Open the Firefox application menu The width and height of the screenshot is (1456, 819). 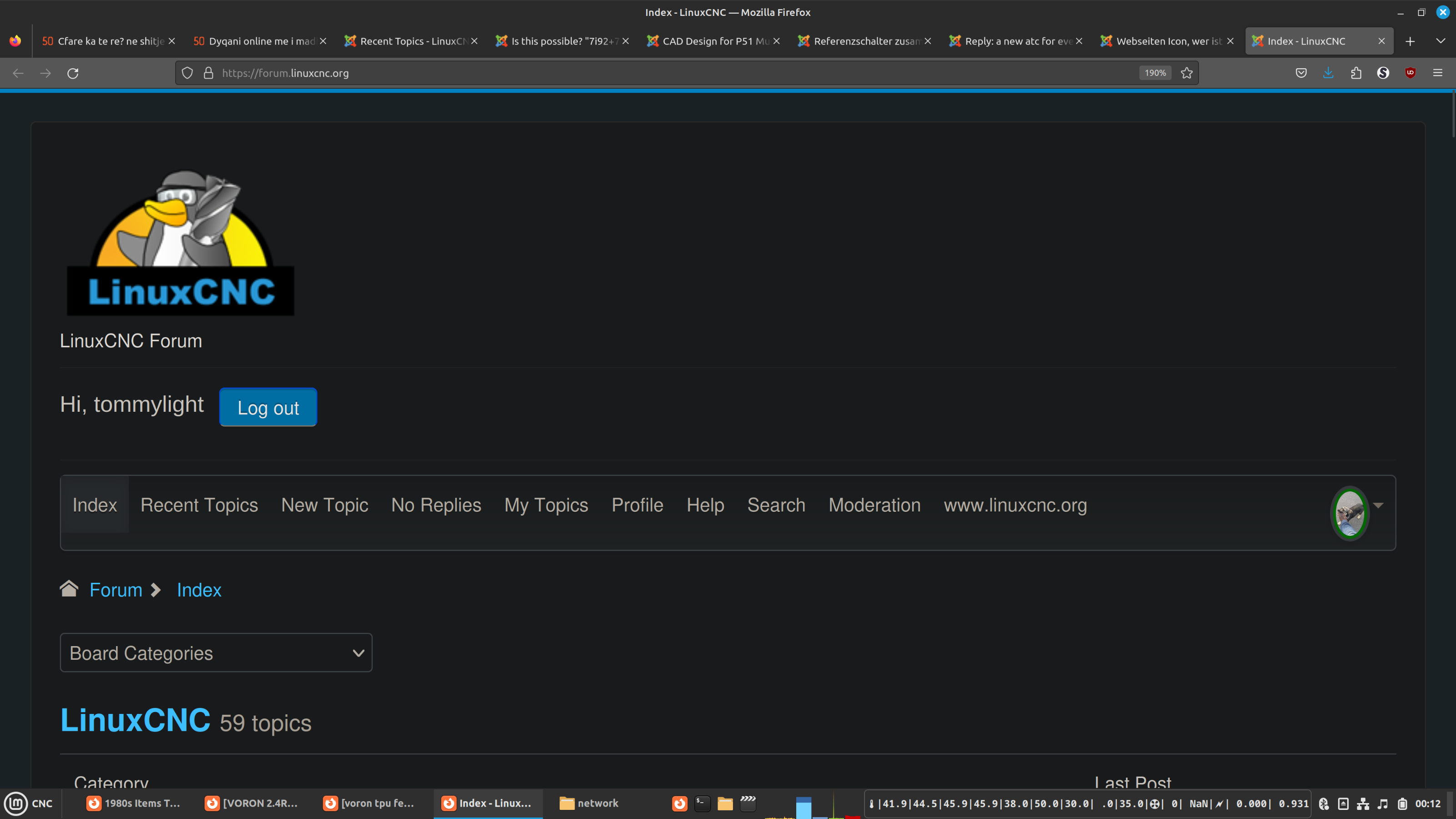[x=1438, y=73]
